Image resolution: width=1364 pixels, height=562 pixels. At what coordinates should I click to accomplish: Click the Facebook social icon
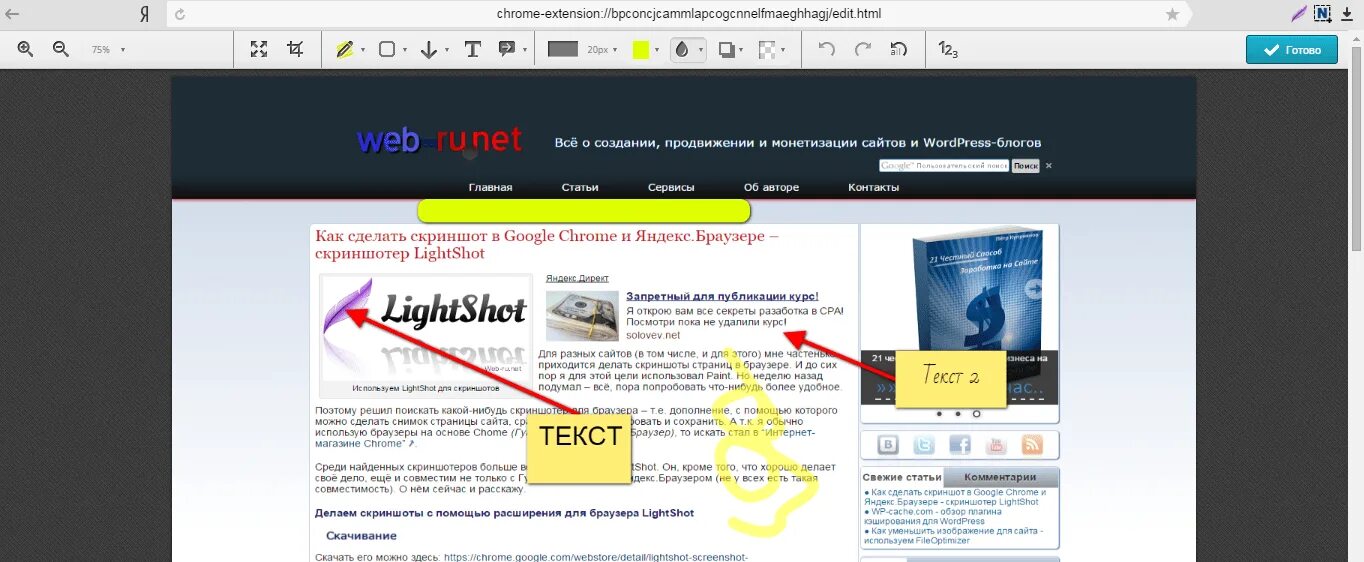(x=960, y=445)
